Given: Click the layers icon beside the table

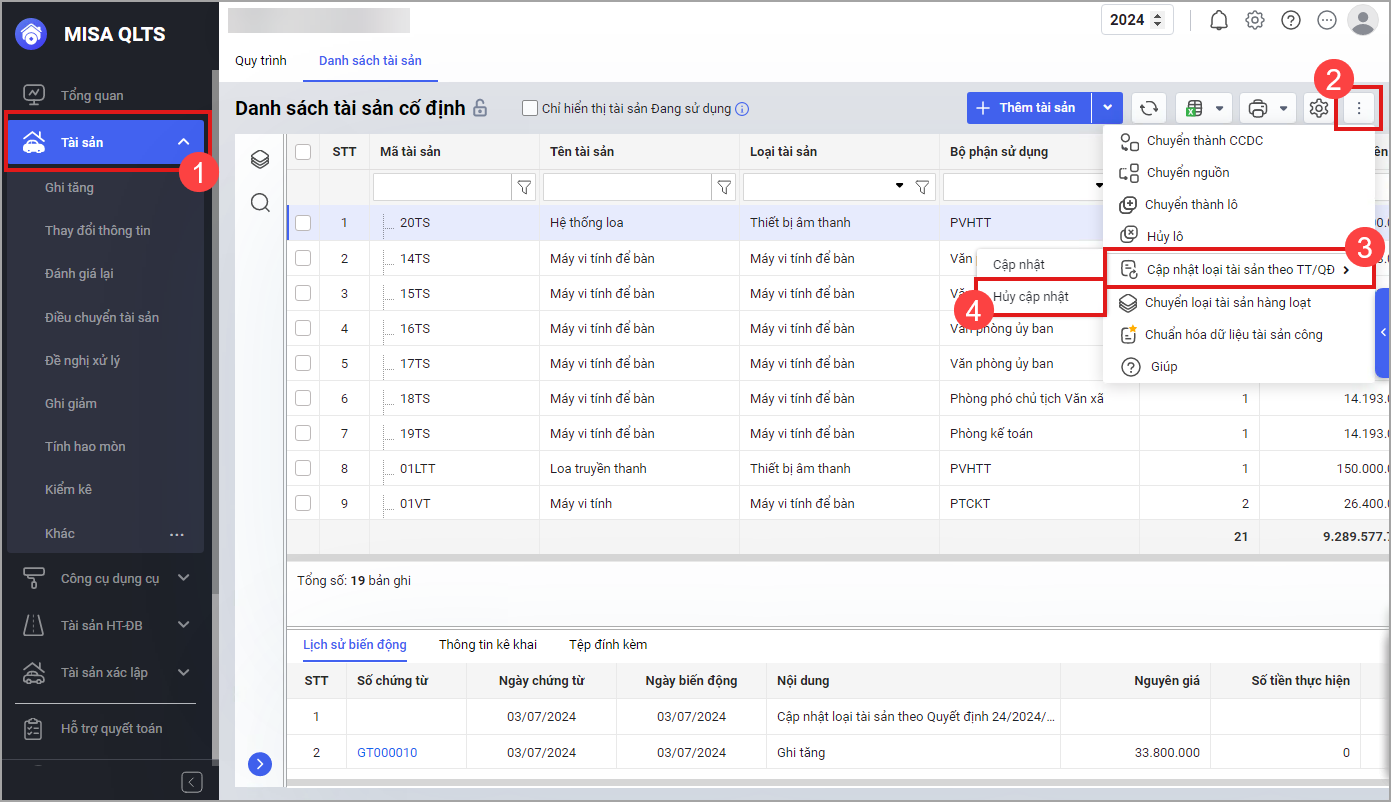Looking at the screenshot, I should [260, 159].
